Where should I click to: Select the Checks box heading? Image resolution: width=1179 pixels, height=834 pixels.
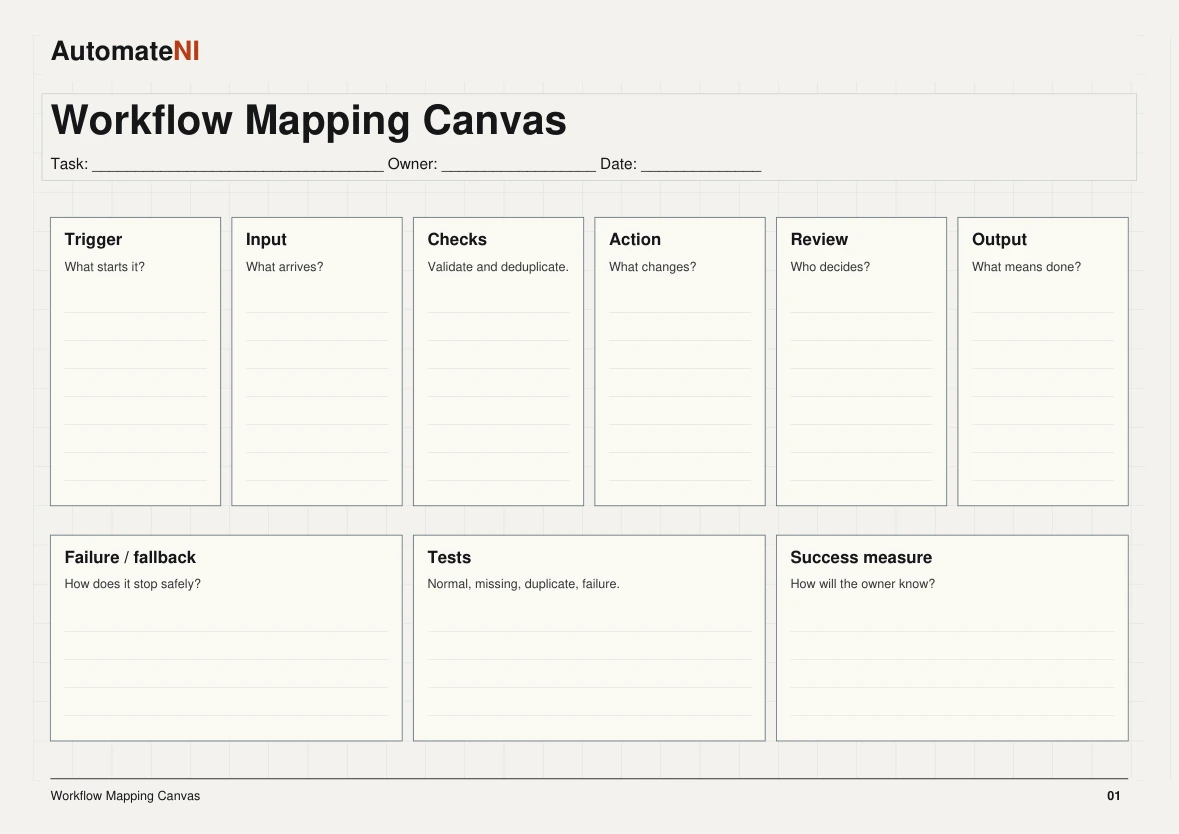[x=457, y=239]
